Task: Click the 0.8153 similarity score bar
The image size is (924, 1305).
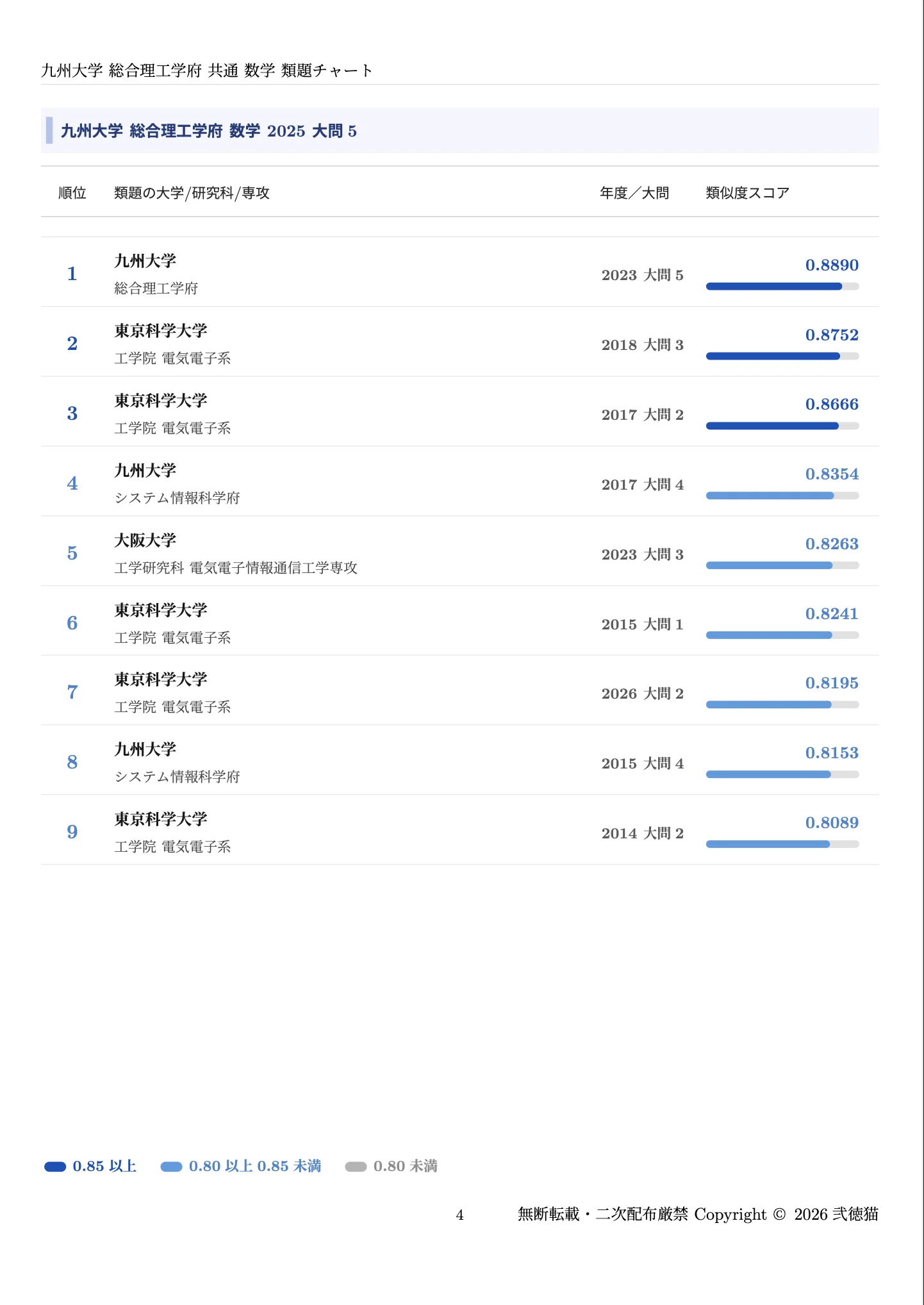Action: tap(782, 774)
